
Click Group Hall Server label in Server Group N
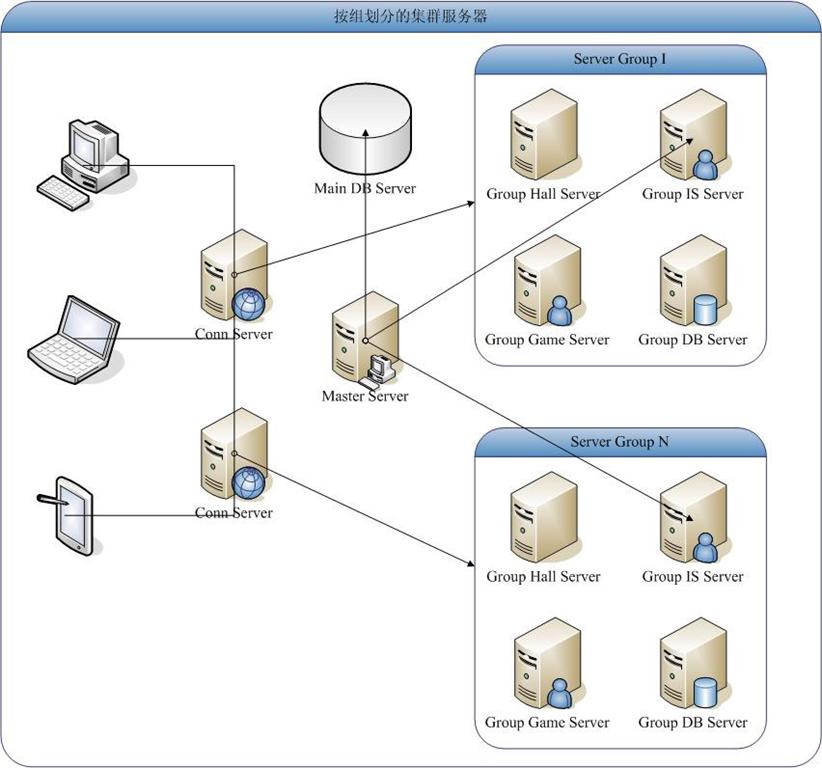[x=543, y=577]
